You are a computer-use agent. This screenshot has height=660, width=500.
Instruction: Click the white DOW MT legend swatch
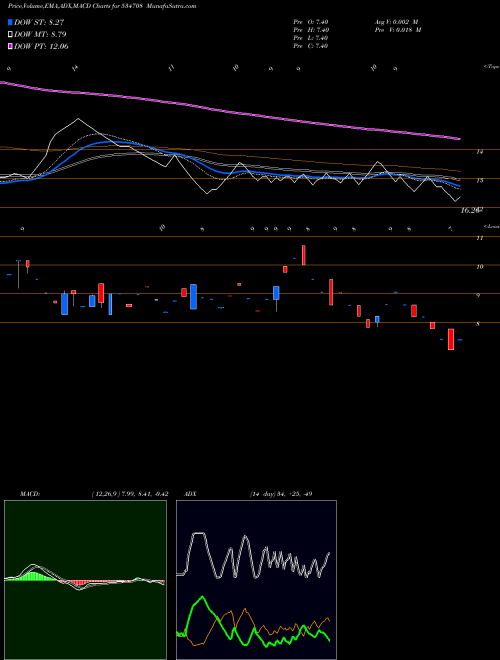[10, 35]
